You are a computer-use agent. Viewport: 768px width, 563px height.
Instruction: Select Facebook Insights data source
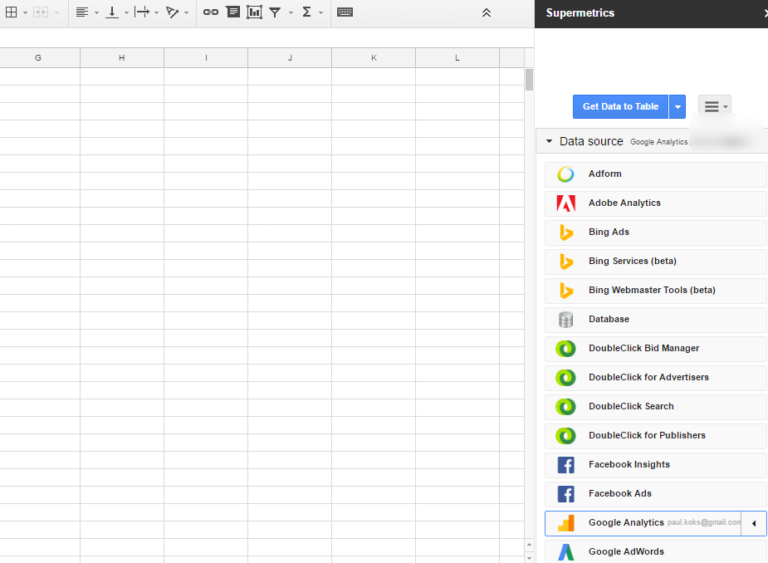coord(655,465)
